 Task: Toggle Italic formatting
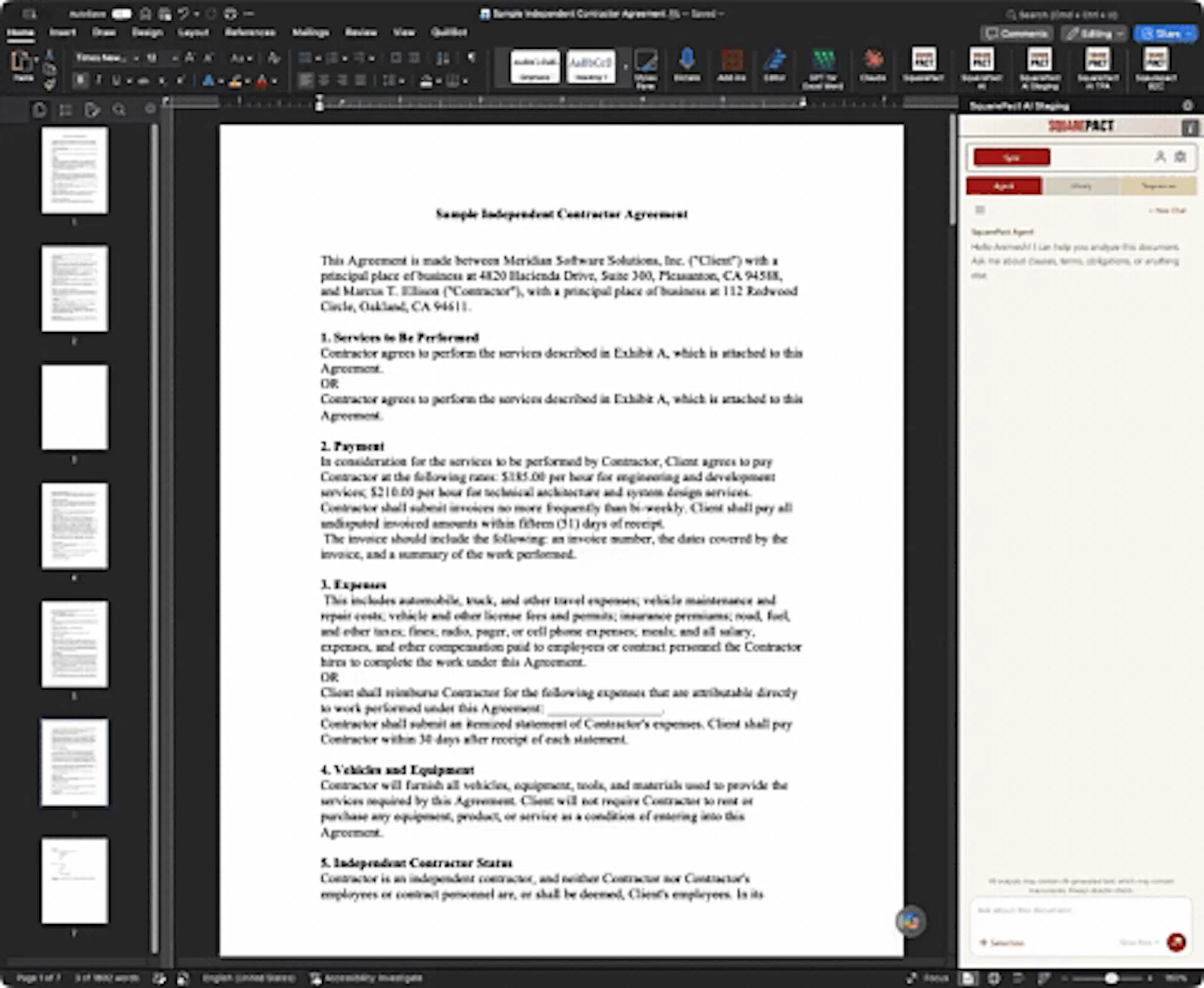99,81
